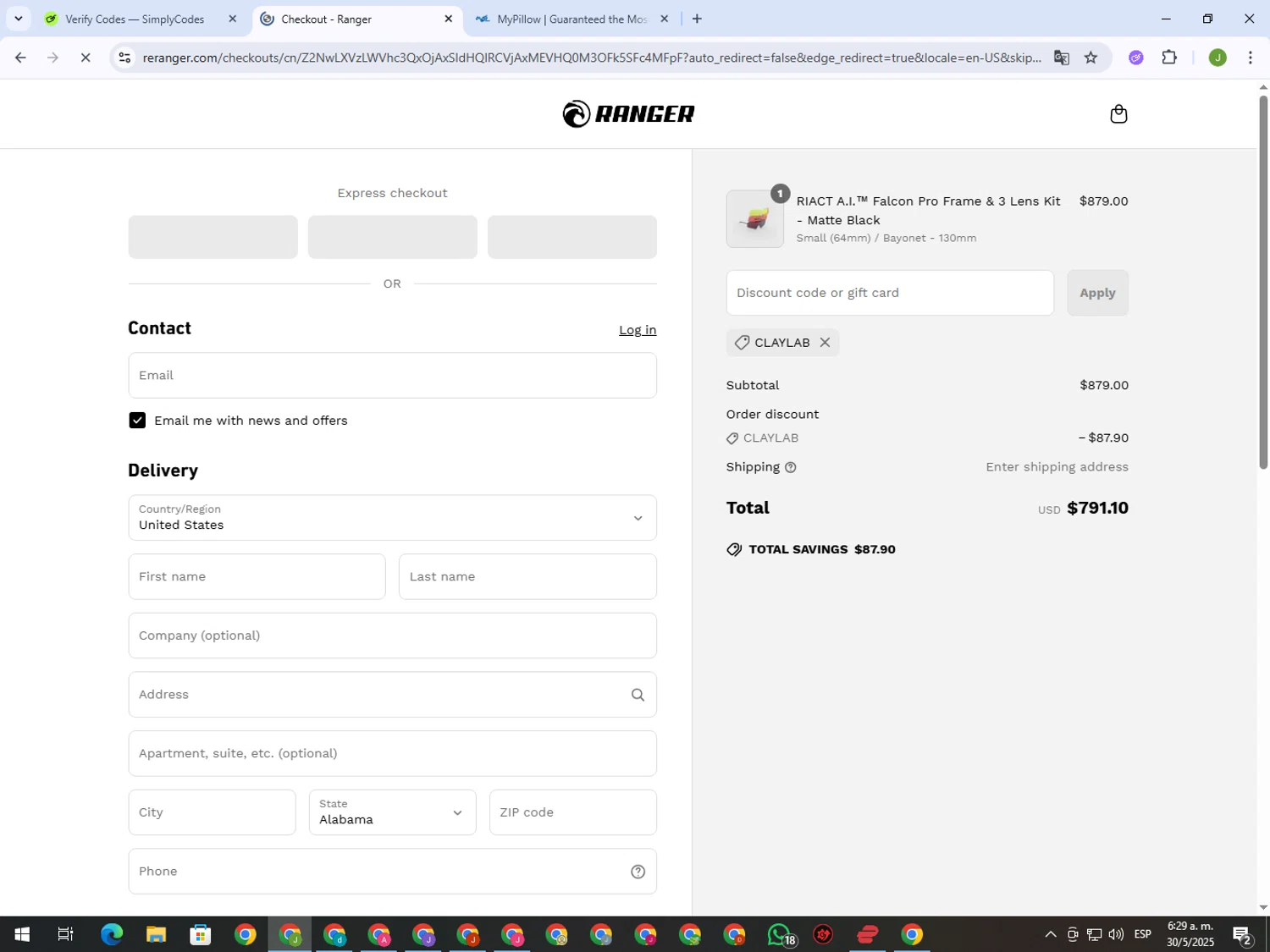1270x952 pixels.
Task: Close the Verify Codes SimplyCodes tab
Action: coord(233,19)
